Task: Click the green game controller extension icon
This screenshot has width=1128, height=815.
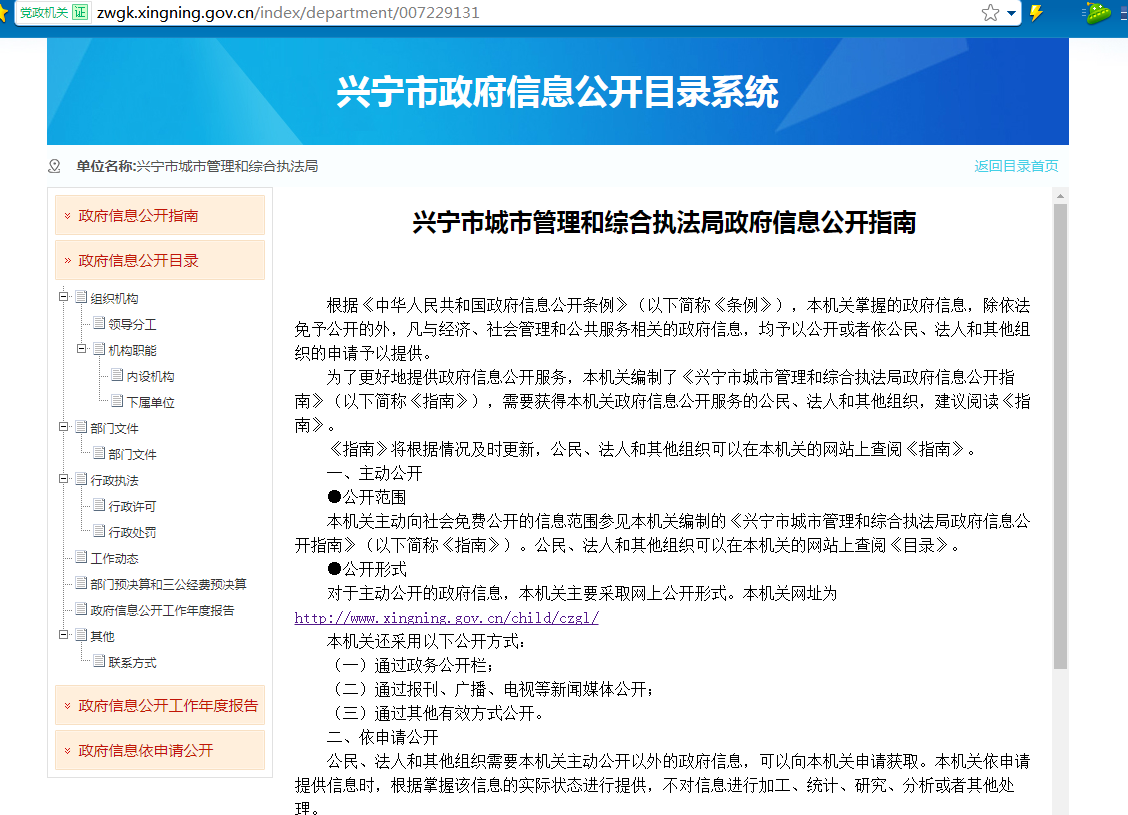Action: click(x=1098, y=12)
